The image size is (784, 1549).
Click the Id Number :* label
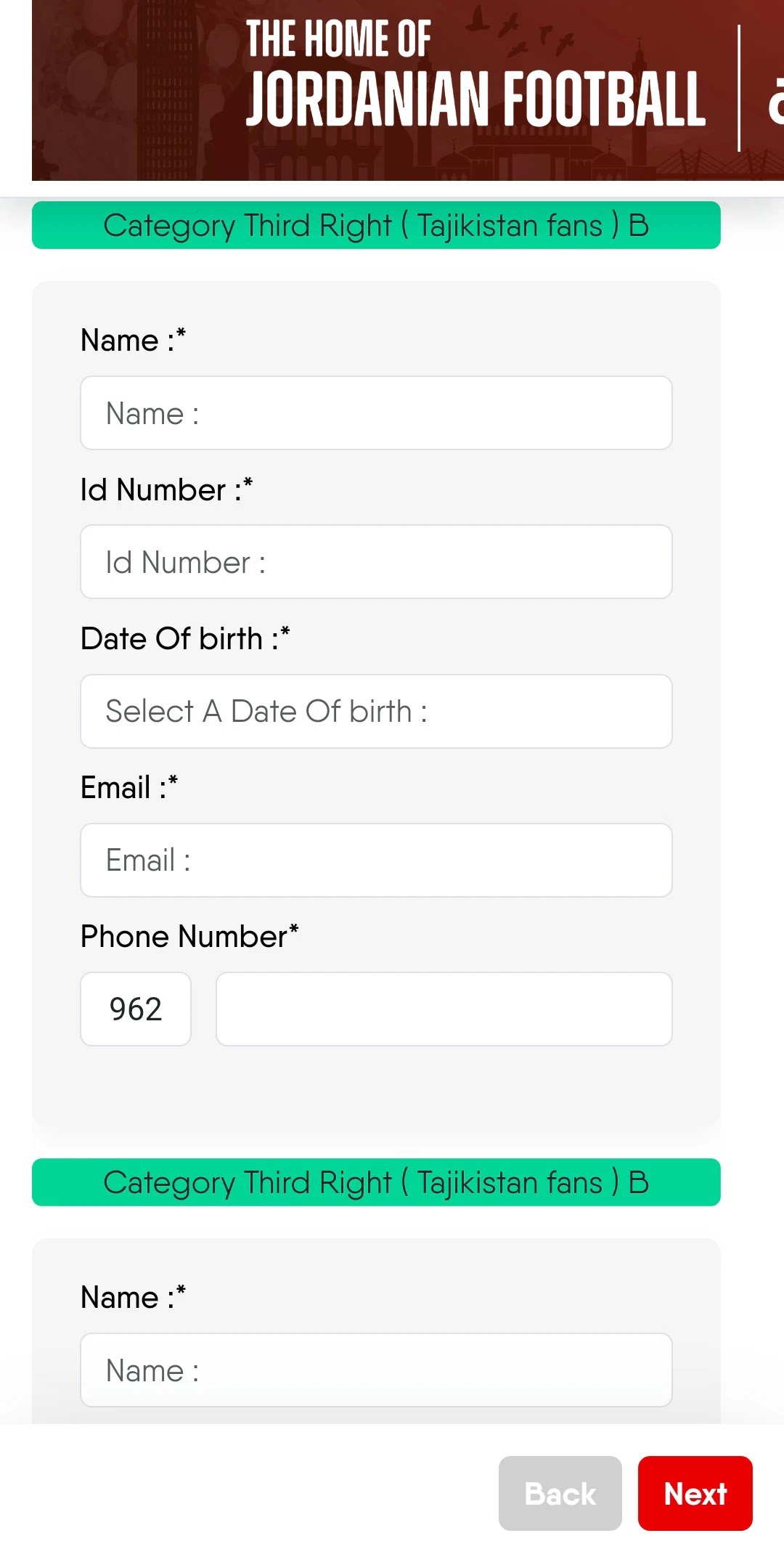click(167, 489)
